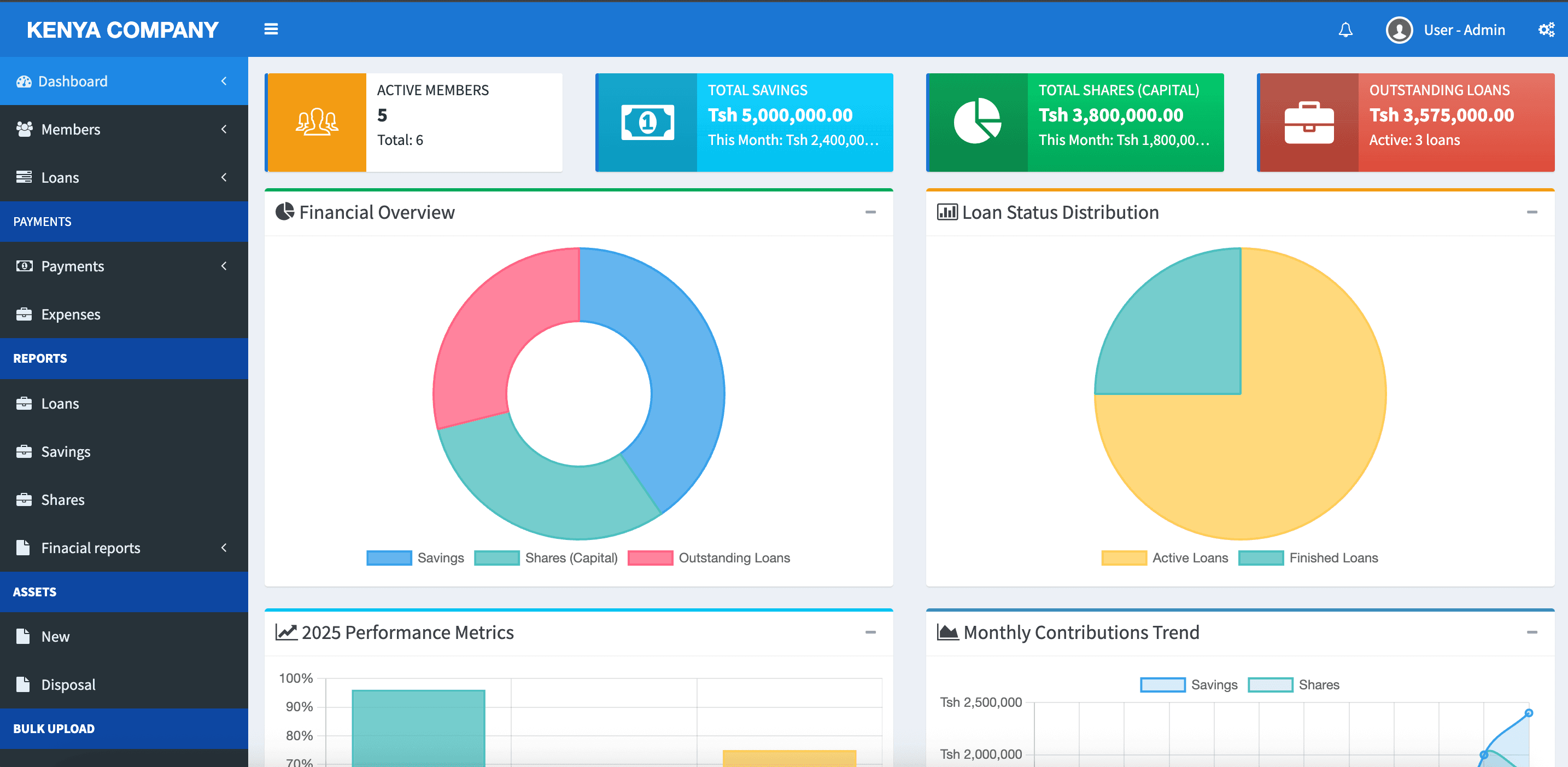Click the User - Admin link
This screenshot has width=1568, height=767.
point(1464,30)
